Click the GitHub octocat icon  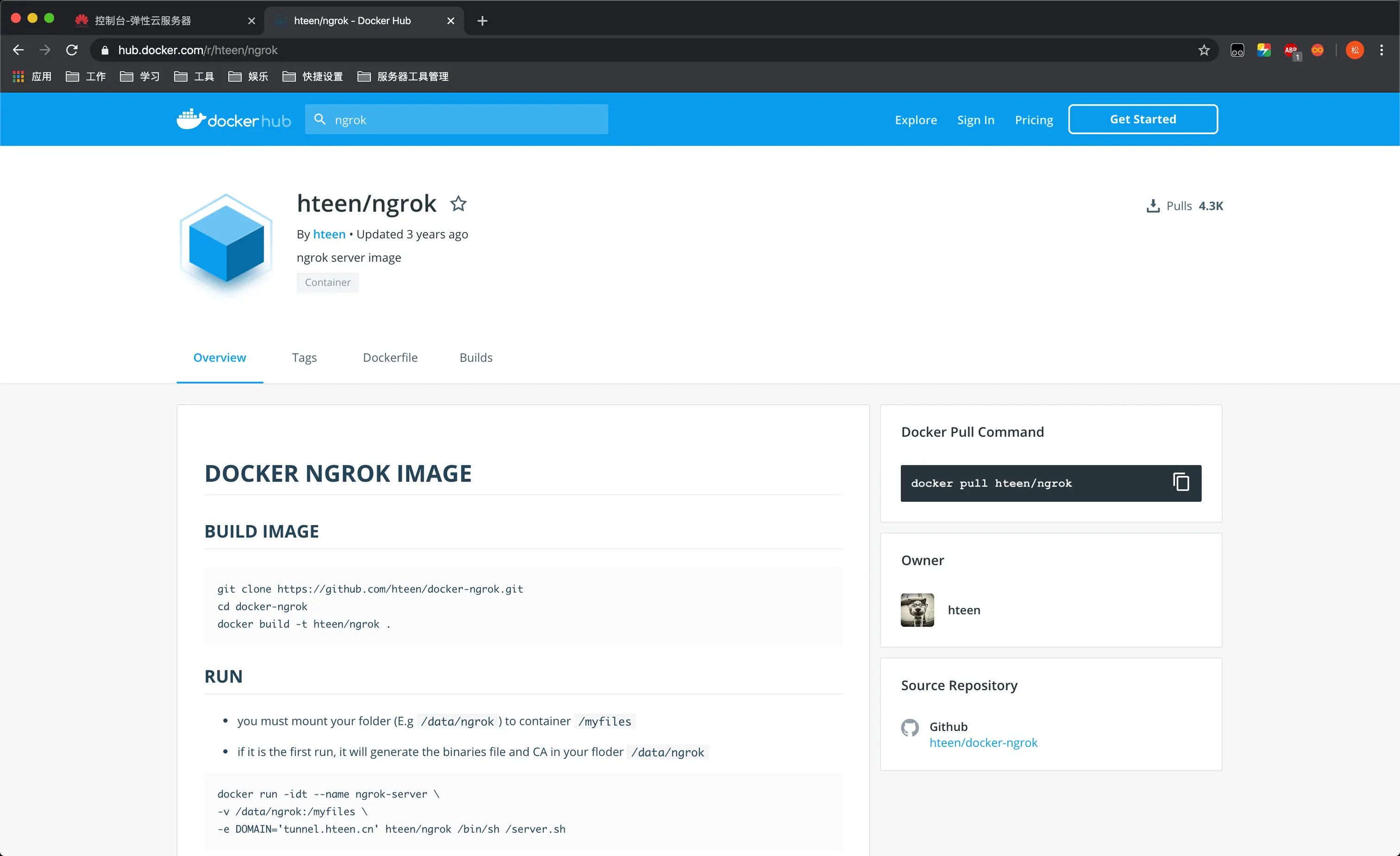pos(910,728)
